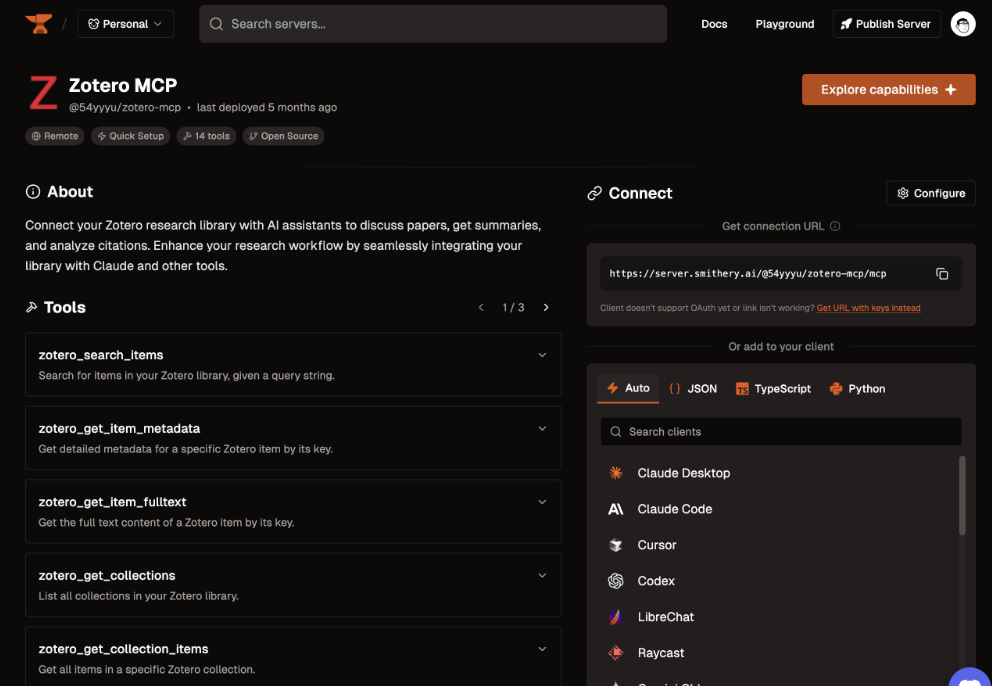Image resolution: width=992 pixels, height=686 pixels.
Task: Open user profile avatar menu
Action: [962, 24]
